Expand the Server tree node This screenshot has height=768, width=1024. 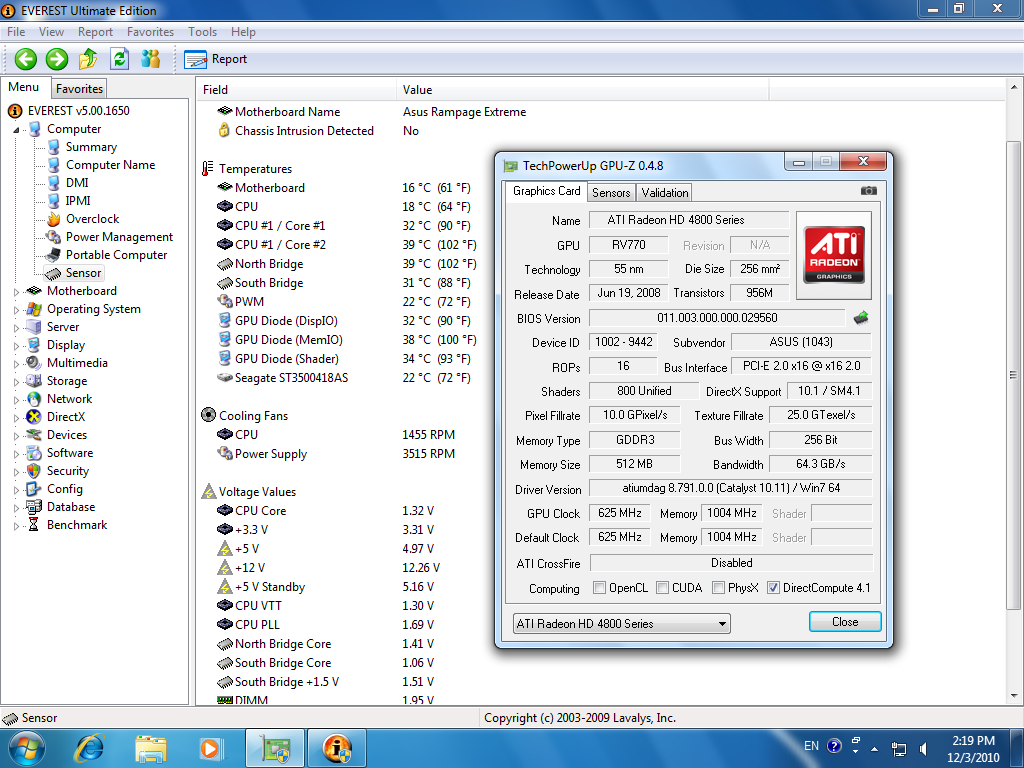point(16,328)
